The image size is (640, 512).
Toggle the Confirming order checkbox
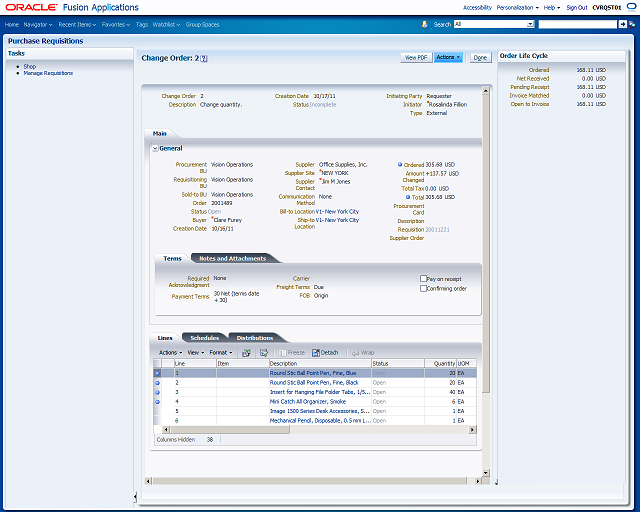(x=423, y=288)
